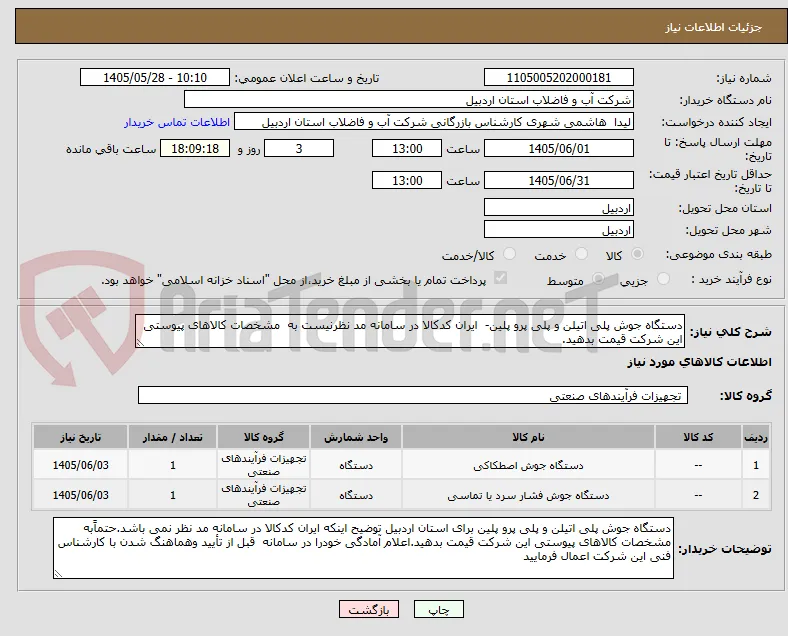Click the بازگشت back button

369,609
